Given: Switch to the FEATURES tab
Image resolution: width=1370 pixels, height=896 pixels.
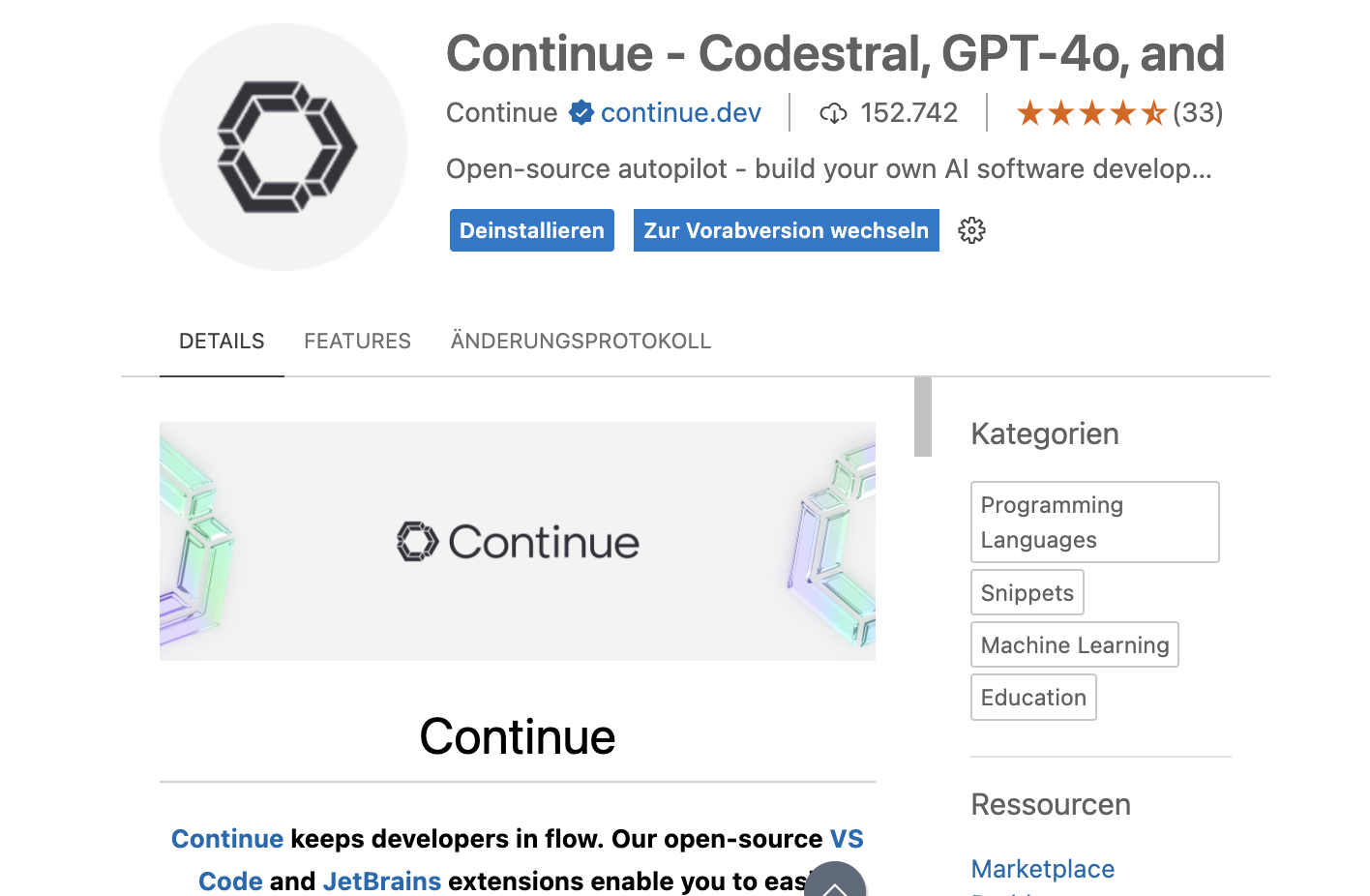Looking at the screenshot, I should (x=357, y=341).
